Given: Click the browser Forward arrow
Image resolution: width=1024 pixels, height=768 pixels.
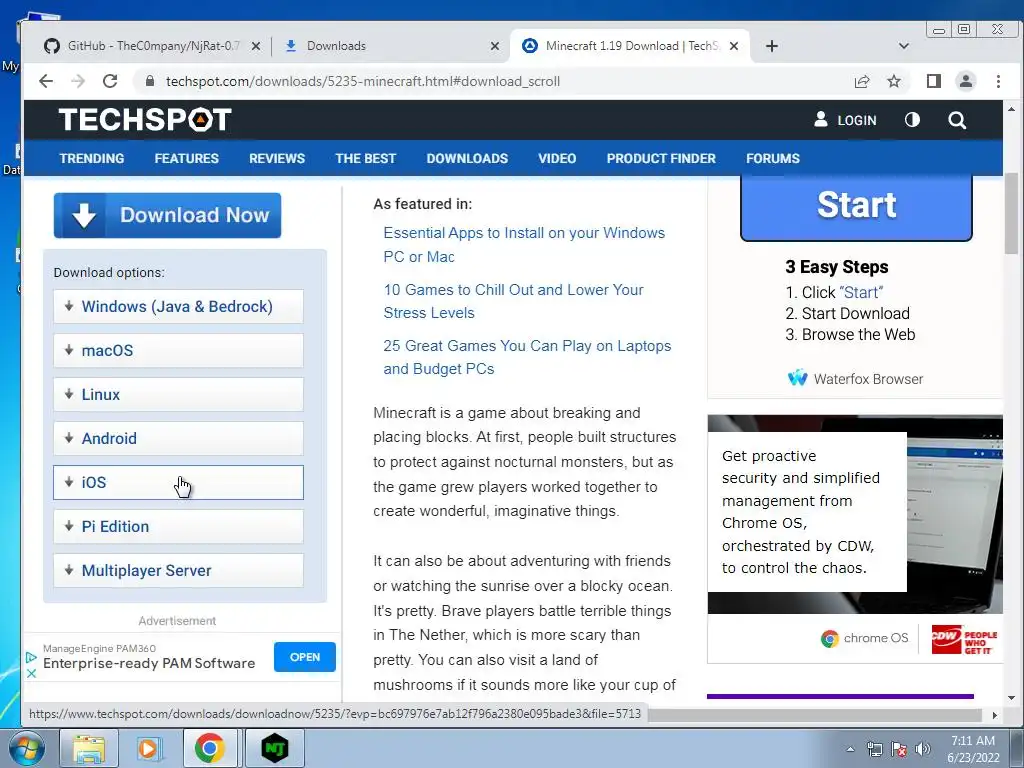Looking at the screenshot, I should [x=78, y=81].
